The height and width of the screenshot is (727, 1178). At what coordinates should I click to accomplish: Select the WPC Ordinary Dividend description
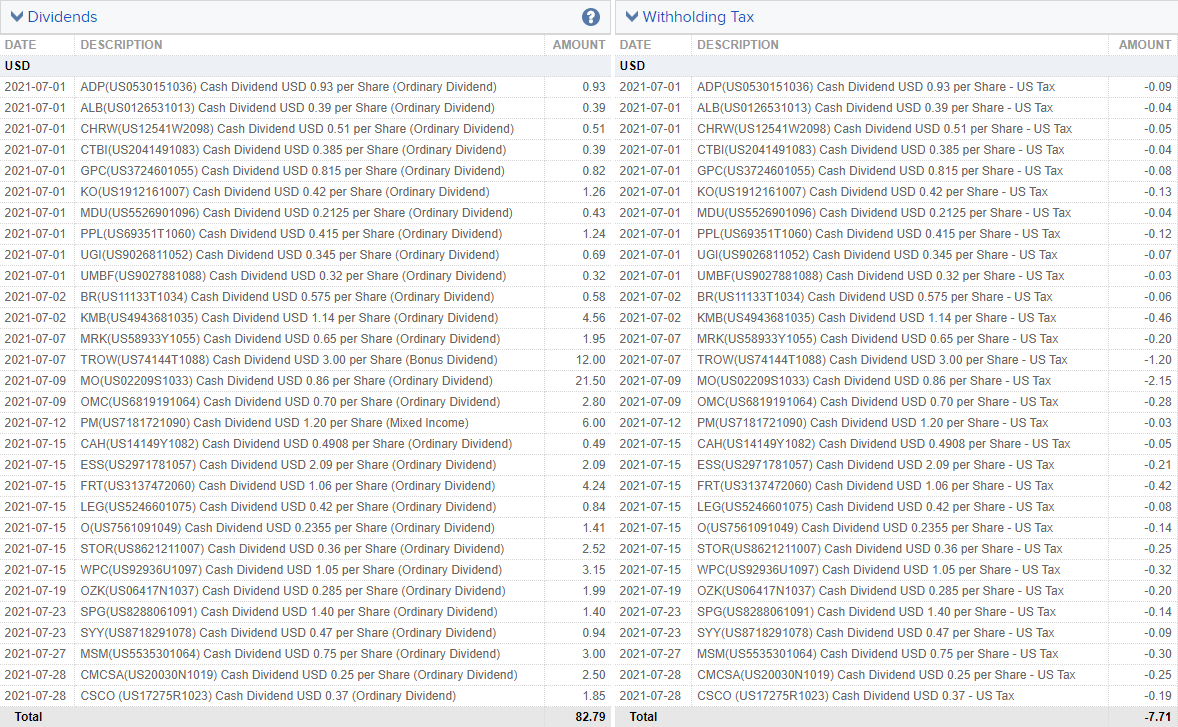[x=291, y=571]
